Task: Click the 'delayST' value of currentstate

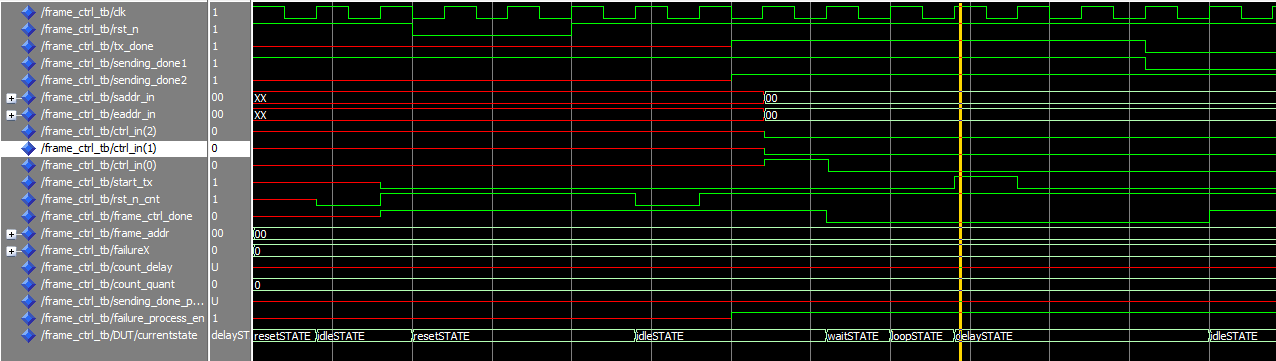Action: click(231, 335)
